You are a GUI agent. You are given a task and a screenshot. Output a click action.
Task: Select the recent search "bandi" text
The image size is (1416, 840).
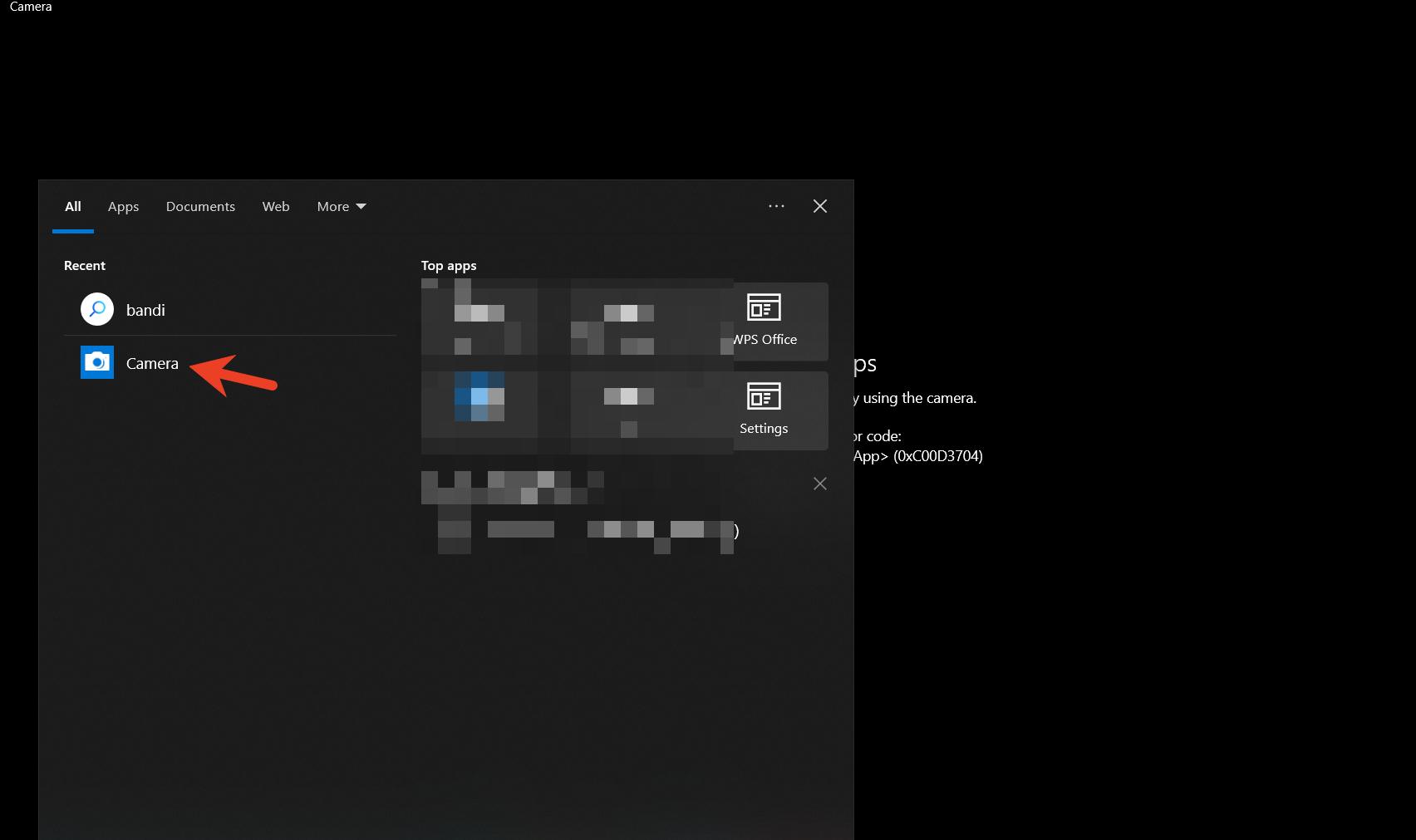145,310
